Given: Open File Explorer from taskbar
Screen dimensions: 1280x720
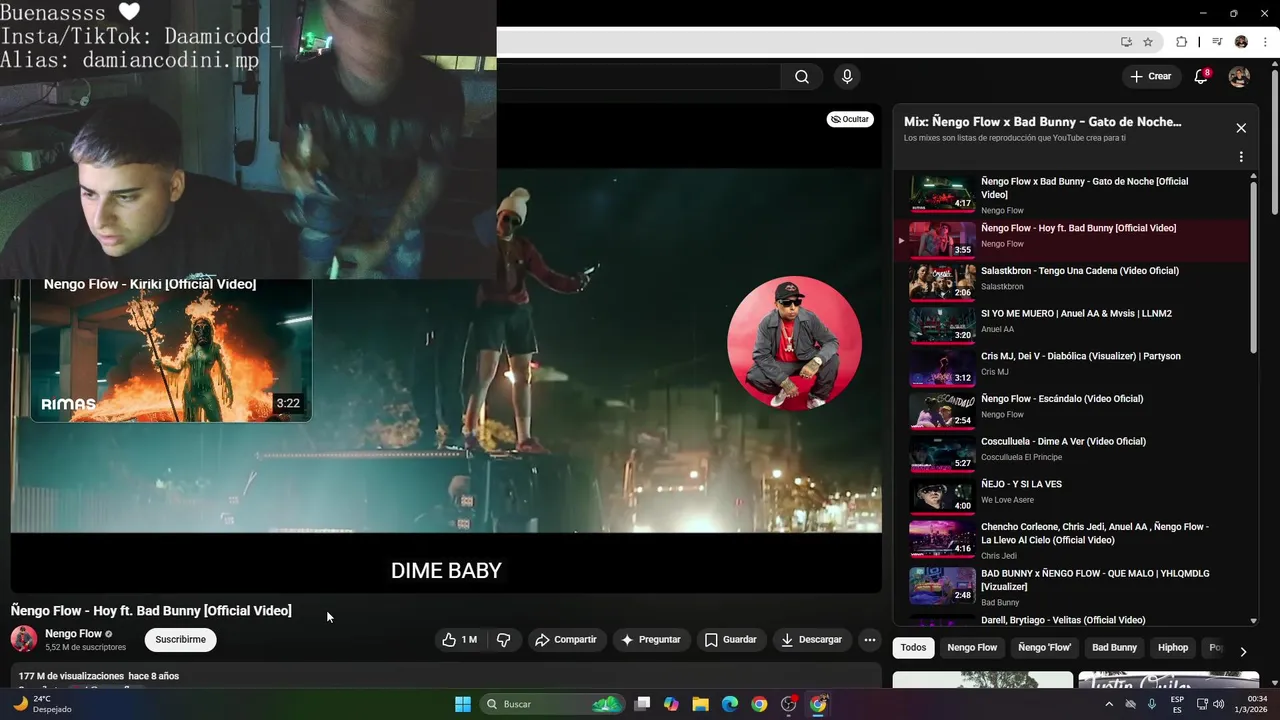Looking at the screenshot, I should coord(701,704).
